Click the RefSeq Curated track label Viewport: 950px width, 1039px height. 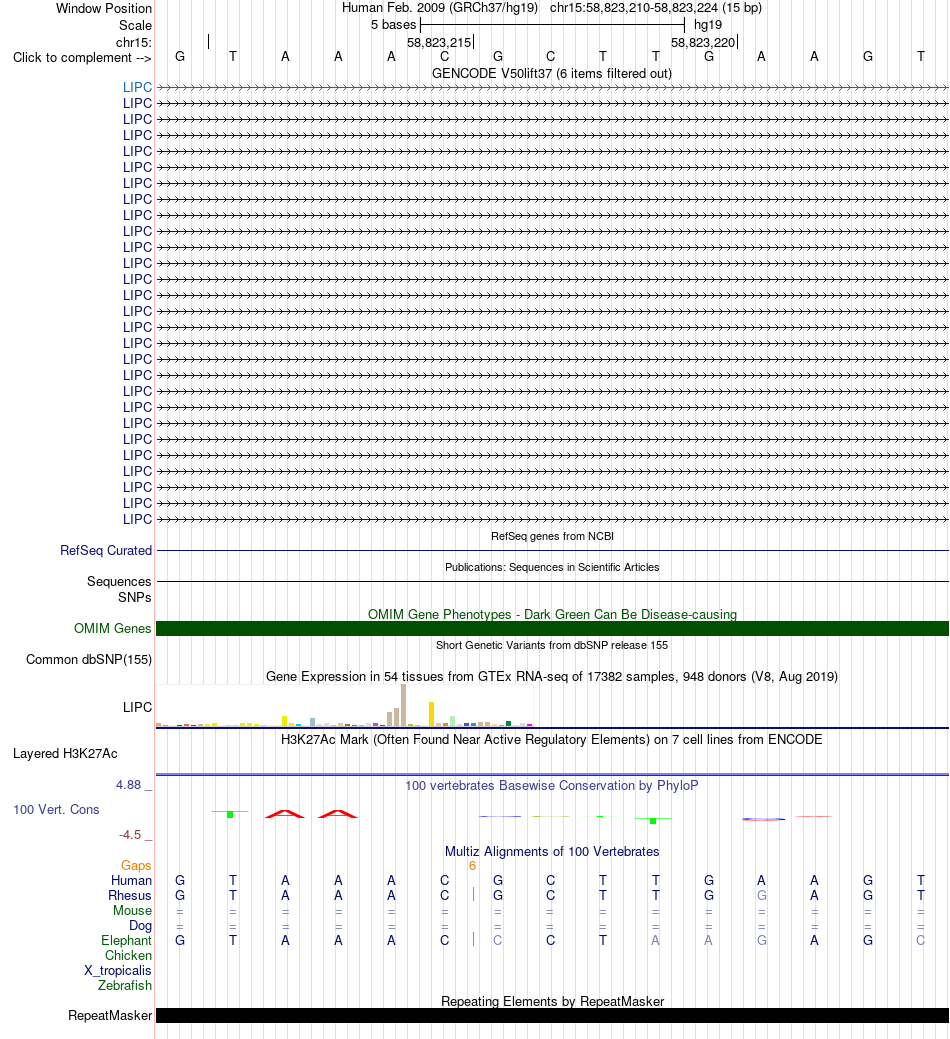click(x=106, y=551)
